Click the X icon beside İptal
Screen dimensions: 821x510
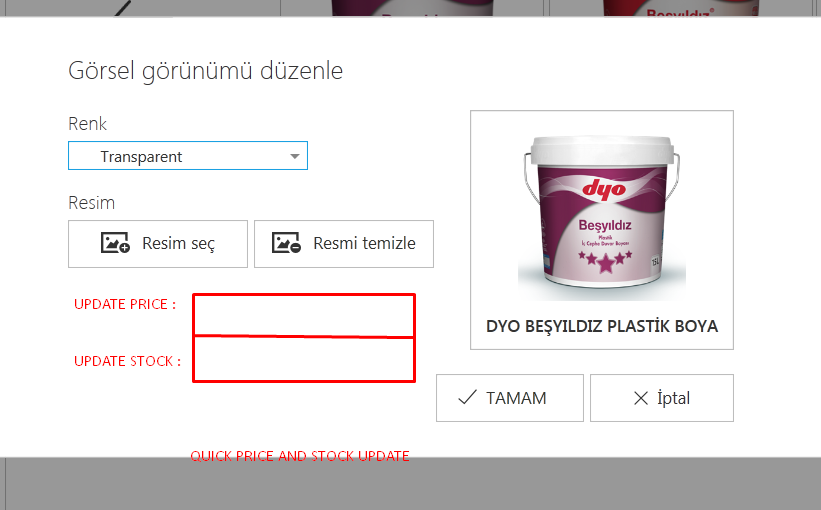click(x=641, y=398)
